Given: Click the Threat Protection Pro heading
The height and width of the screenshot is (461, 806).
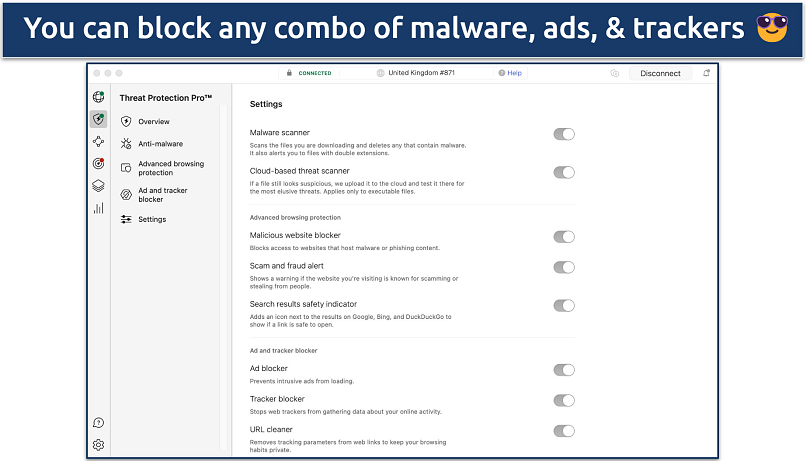Looking at the screenshot, I should click(x=166, y=98).
